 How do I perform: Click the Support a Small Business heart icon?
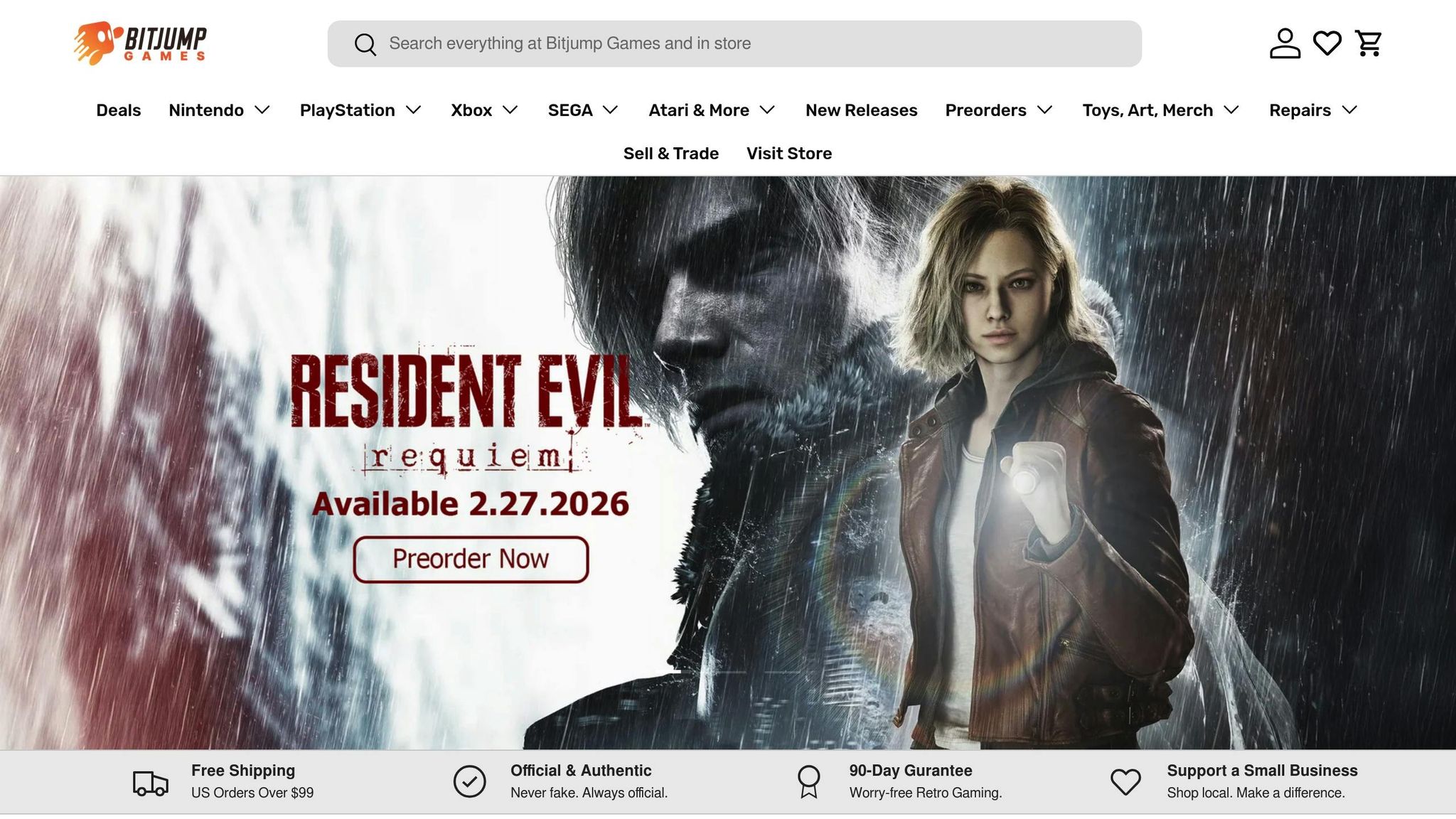pyautogui.click(x=1125, y=781)
